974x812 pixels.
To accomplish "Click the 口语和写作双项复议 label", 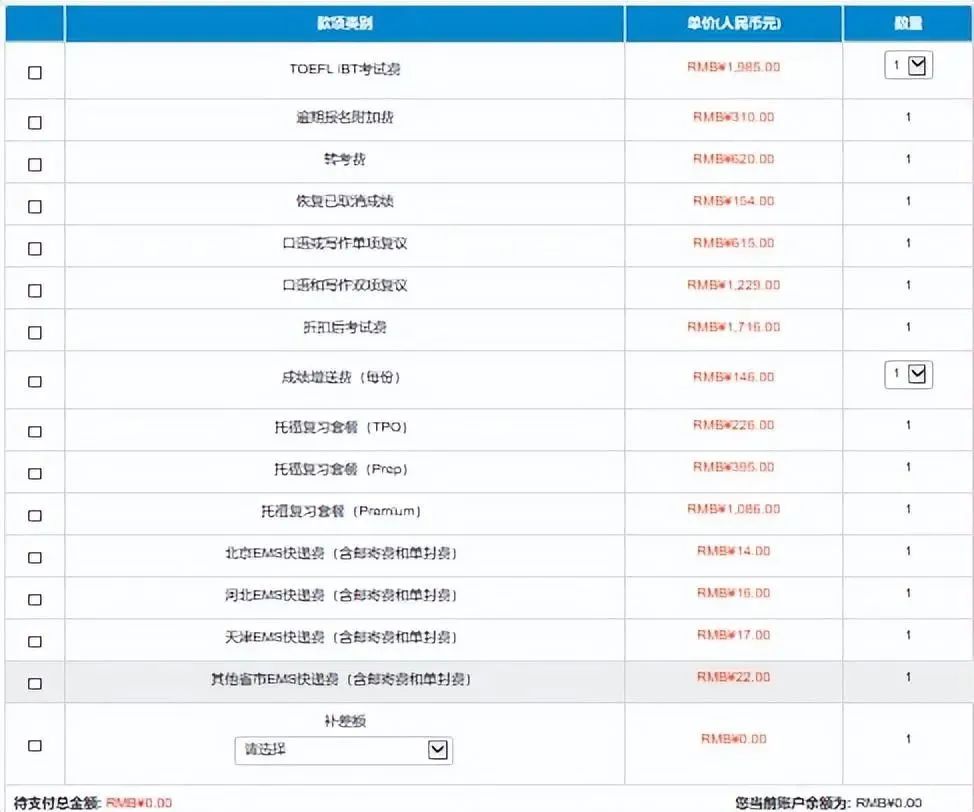I will click(x=345, y=285).
